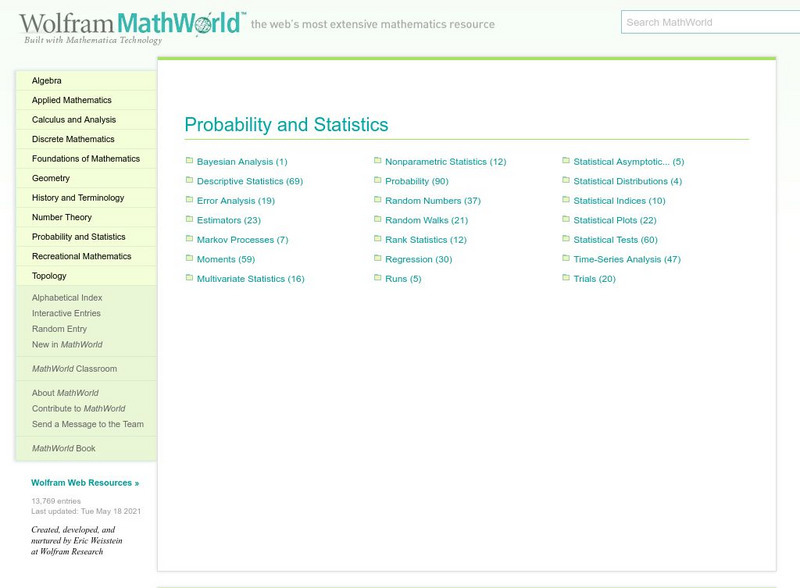Click the folder icon beside Random Walks
The height and width of the screenshot is (588, 800).
[x=378, y=219]
